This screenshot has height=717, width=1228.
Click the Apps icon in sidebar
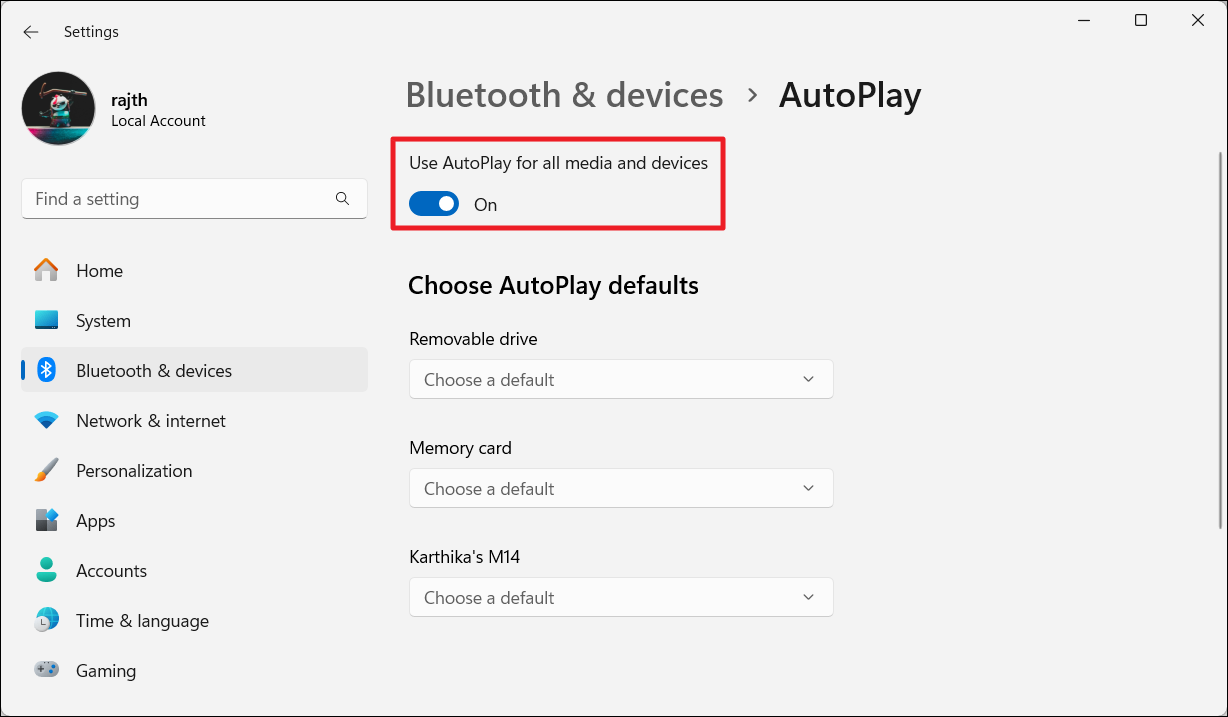pyautogui.click(x=46, y=521)
